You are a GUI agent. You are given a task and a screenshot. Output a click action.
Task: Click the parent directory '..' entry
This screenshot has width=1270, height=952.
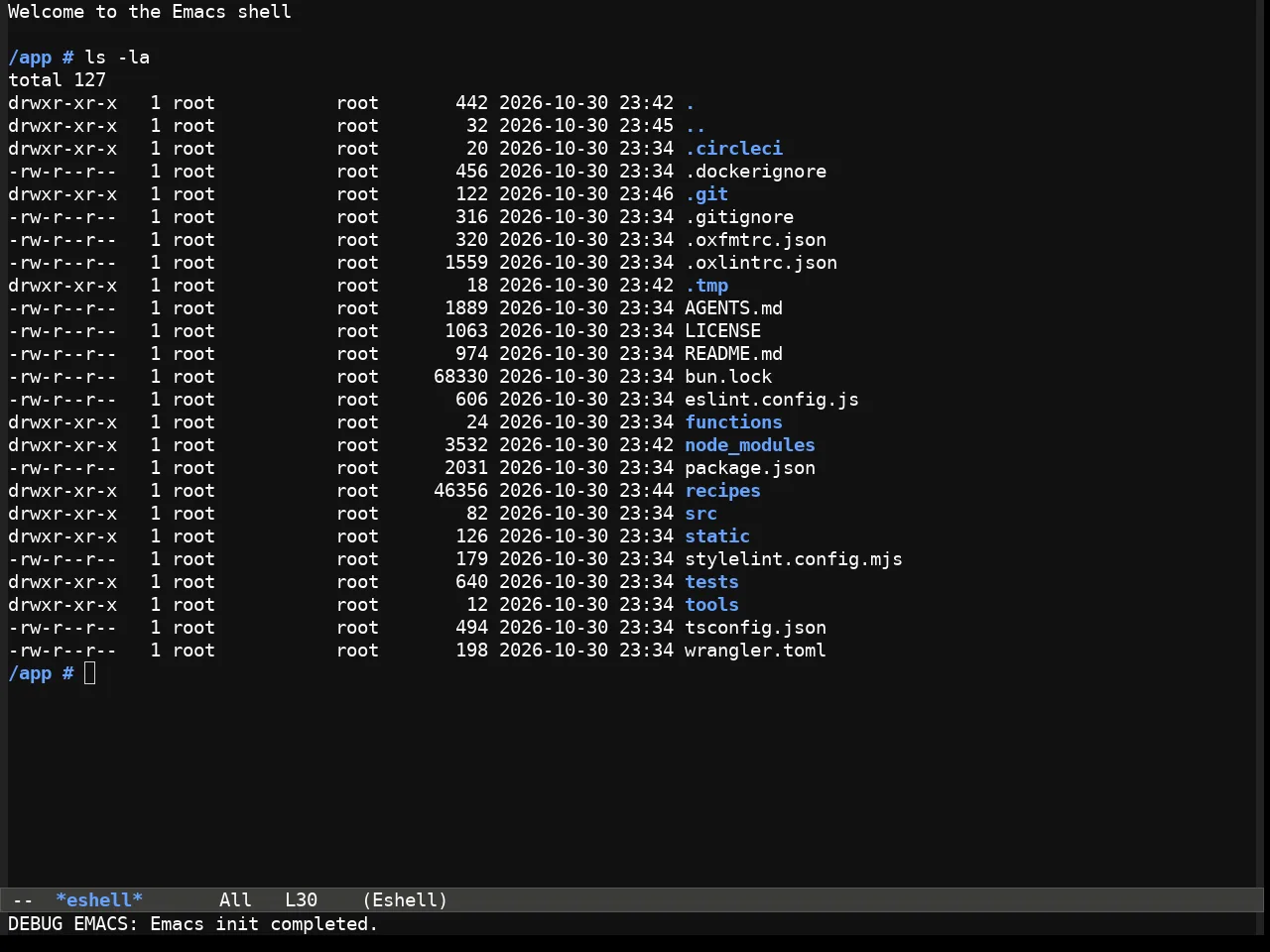coord(696,126)
